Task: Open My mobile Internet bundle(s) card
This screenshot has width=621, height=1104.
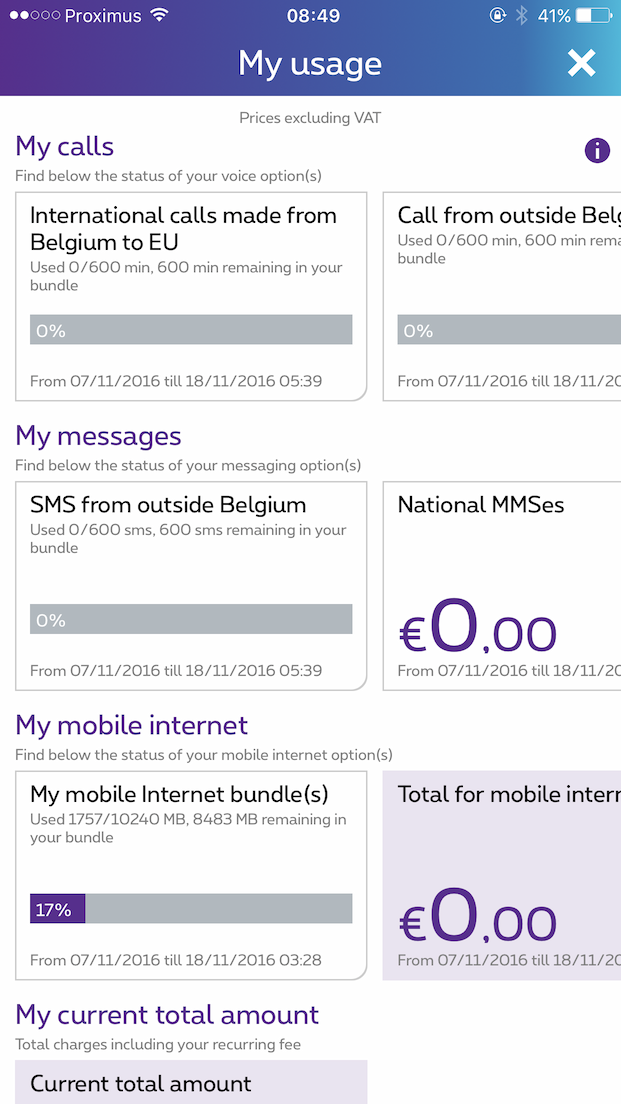Action: pos(191,875)
